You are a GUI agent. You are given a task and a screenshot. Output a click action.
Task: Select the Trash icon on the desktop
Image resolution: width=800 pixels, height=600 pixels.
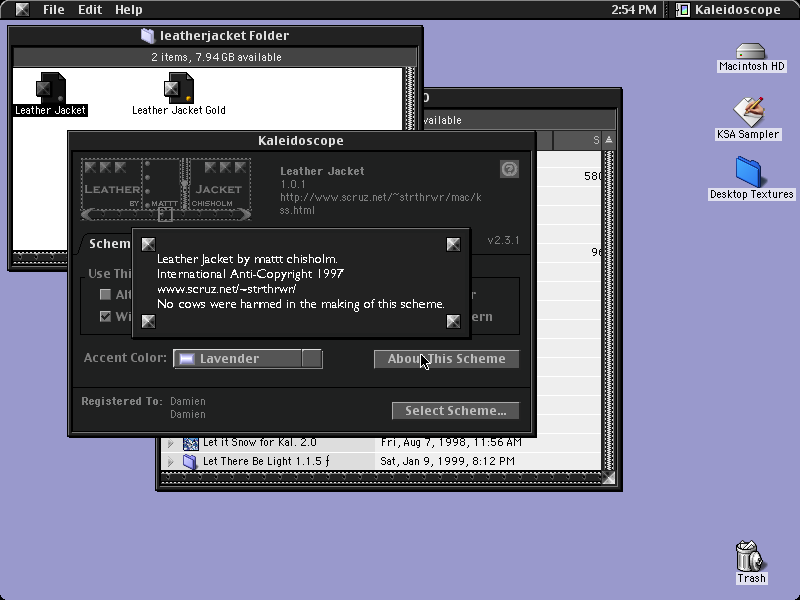pos(751,556)
